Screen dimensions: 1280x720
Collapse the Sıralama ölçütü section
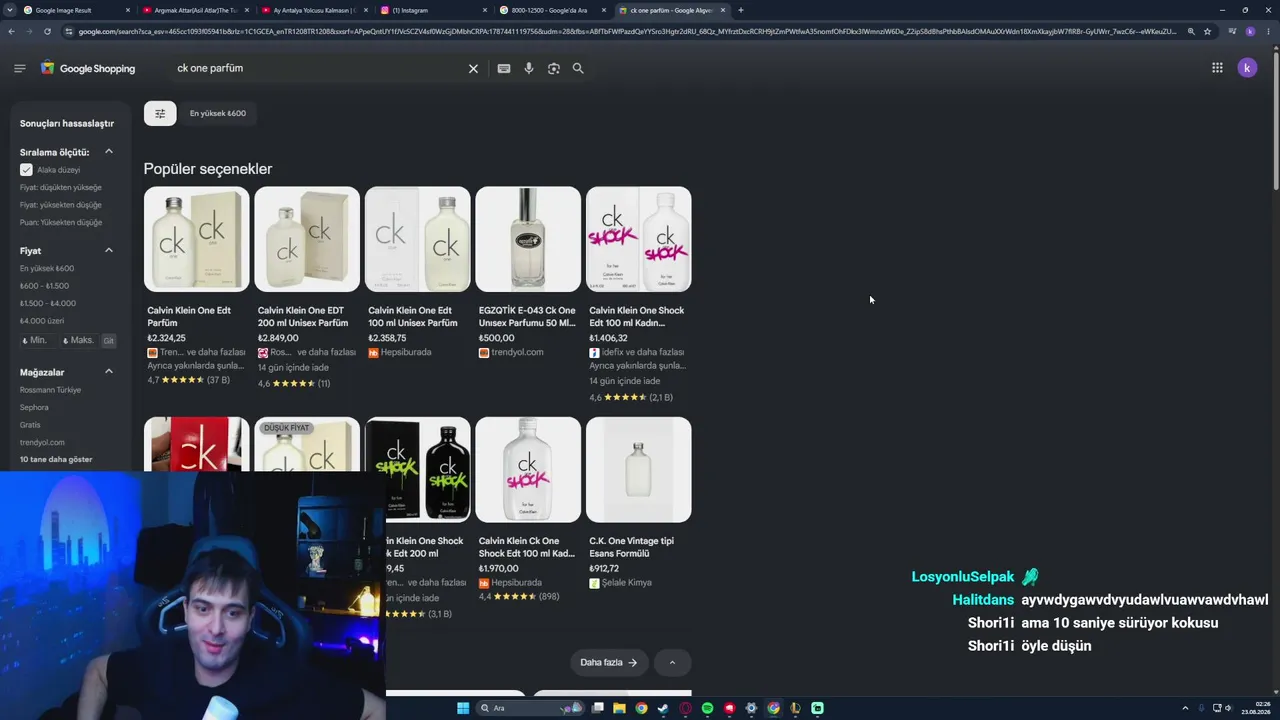109,152
